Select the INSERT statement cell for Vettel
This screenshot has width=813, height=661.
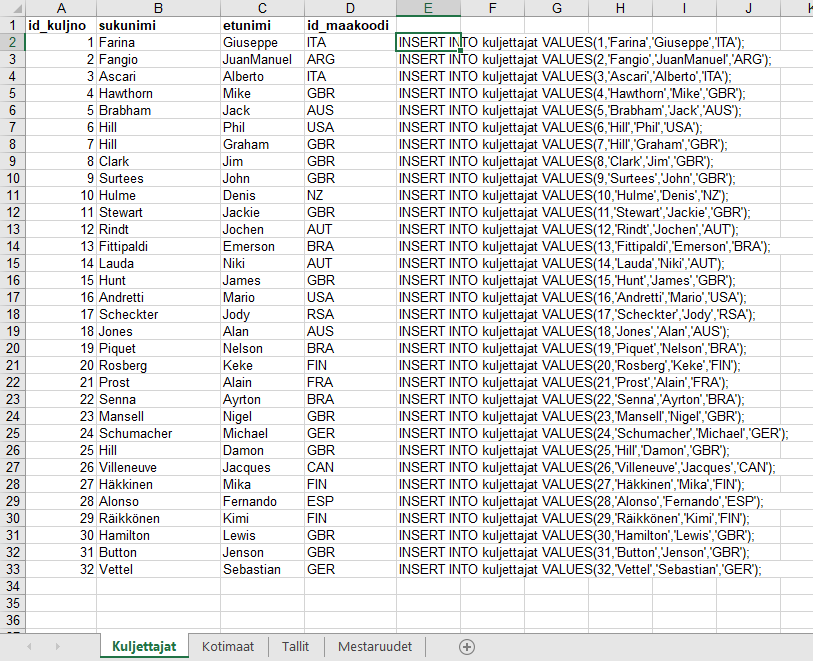(428, 569)
